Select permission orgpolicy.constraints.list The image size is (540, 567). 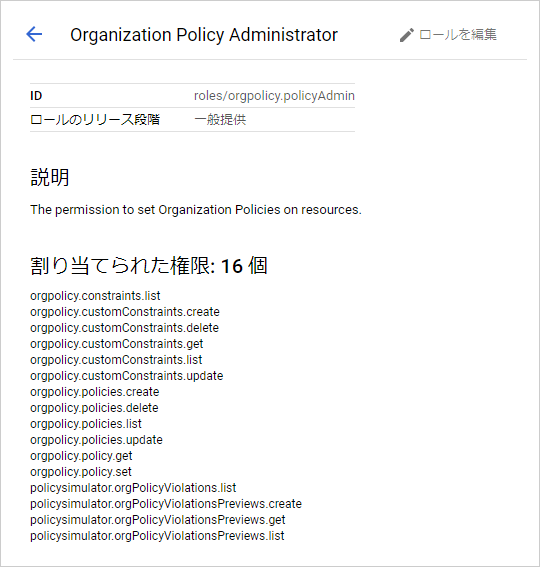pyautogui.click(x=95, y=296)
